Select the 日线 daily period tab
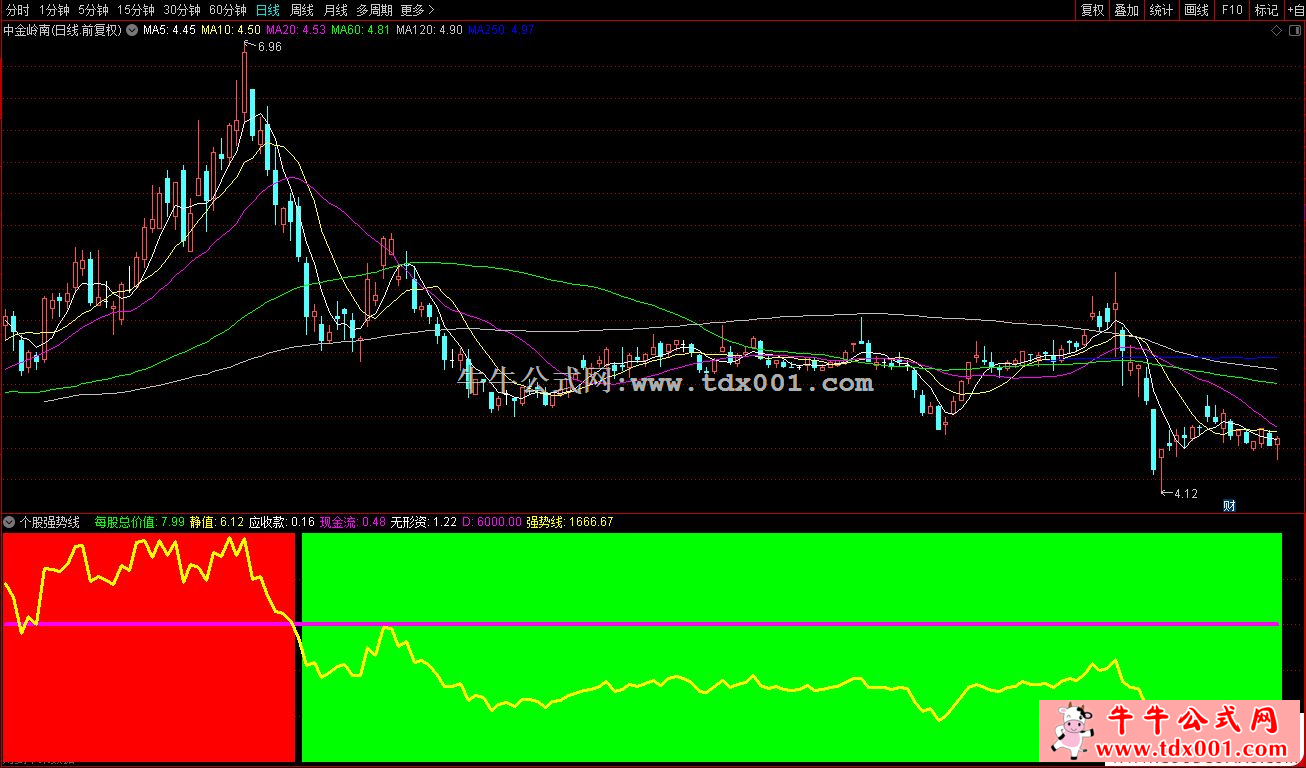This screenshot has height=768, width=1306. (x=268, y=10)
